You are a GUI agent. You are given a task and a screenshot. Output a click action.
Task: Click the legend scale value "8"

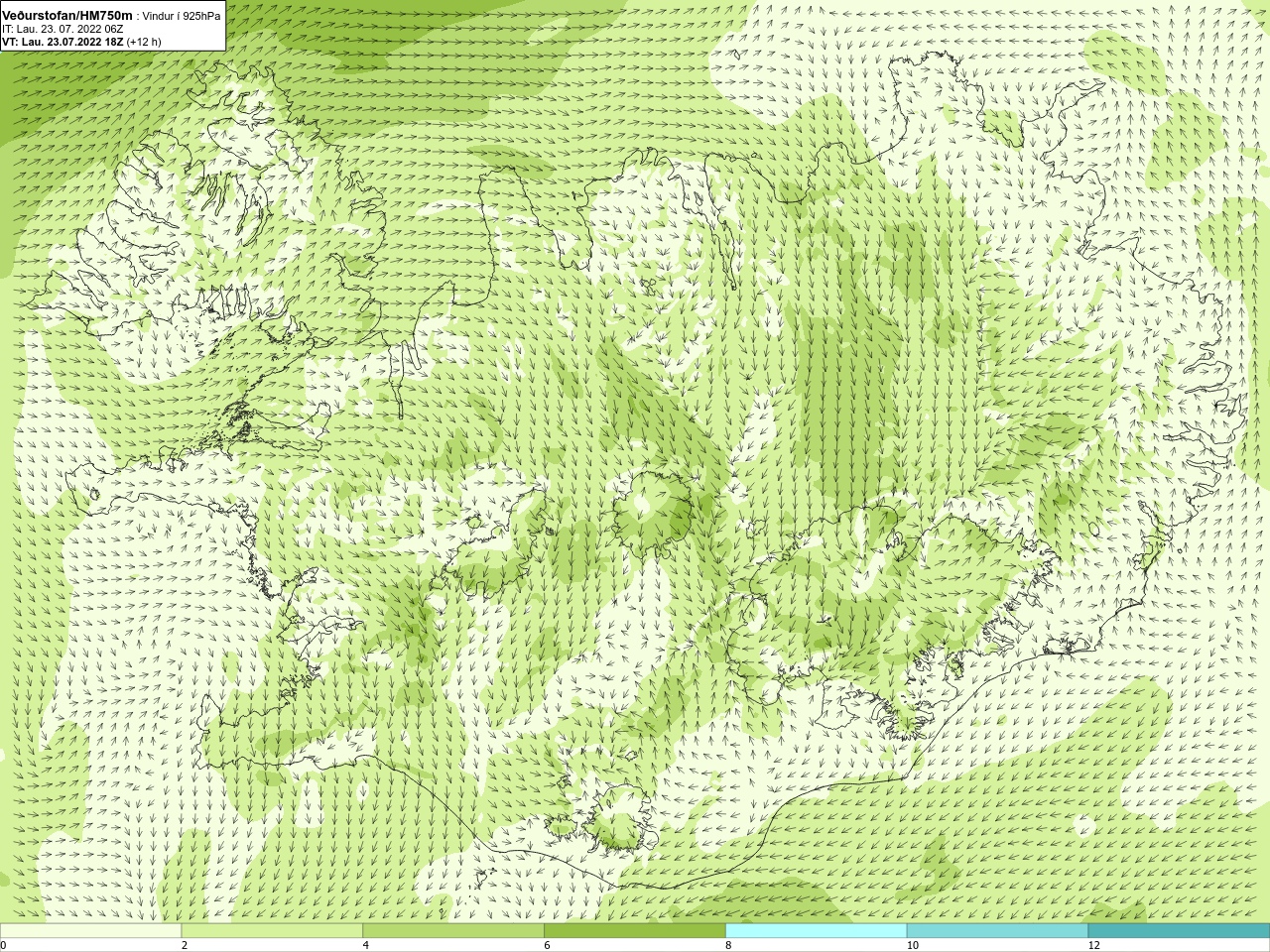pyautogui.click(x=728, y=945)
